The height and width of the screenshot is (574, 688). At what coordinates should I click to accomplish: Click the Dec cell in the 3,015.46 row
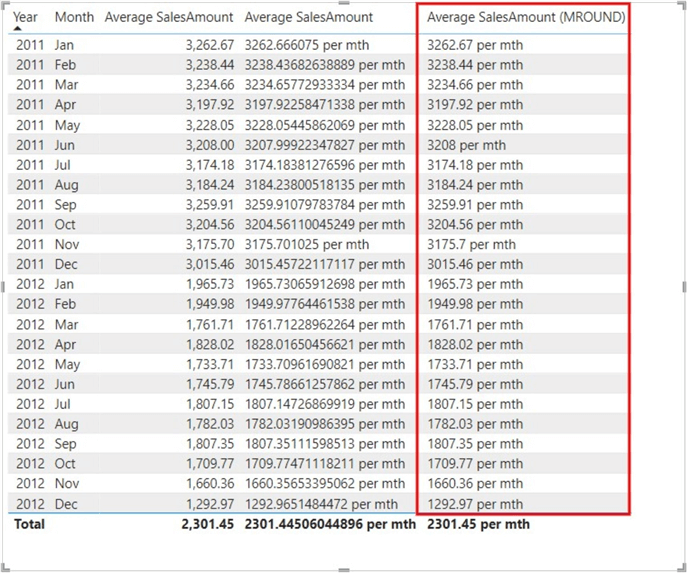66,264
